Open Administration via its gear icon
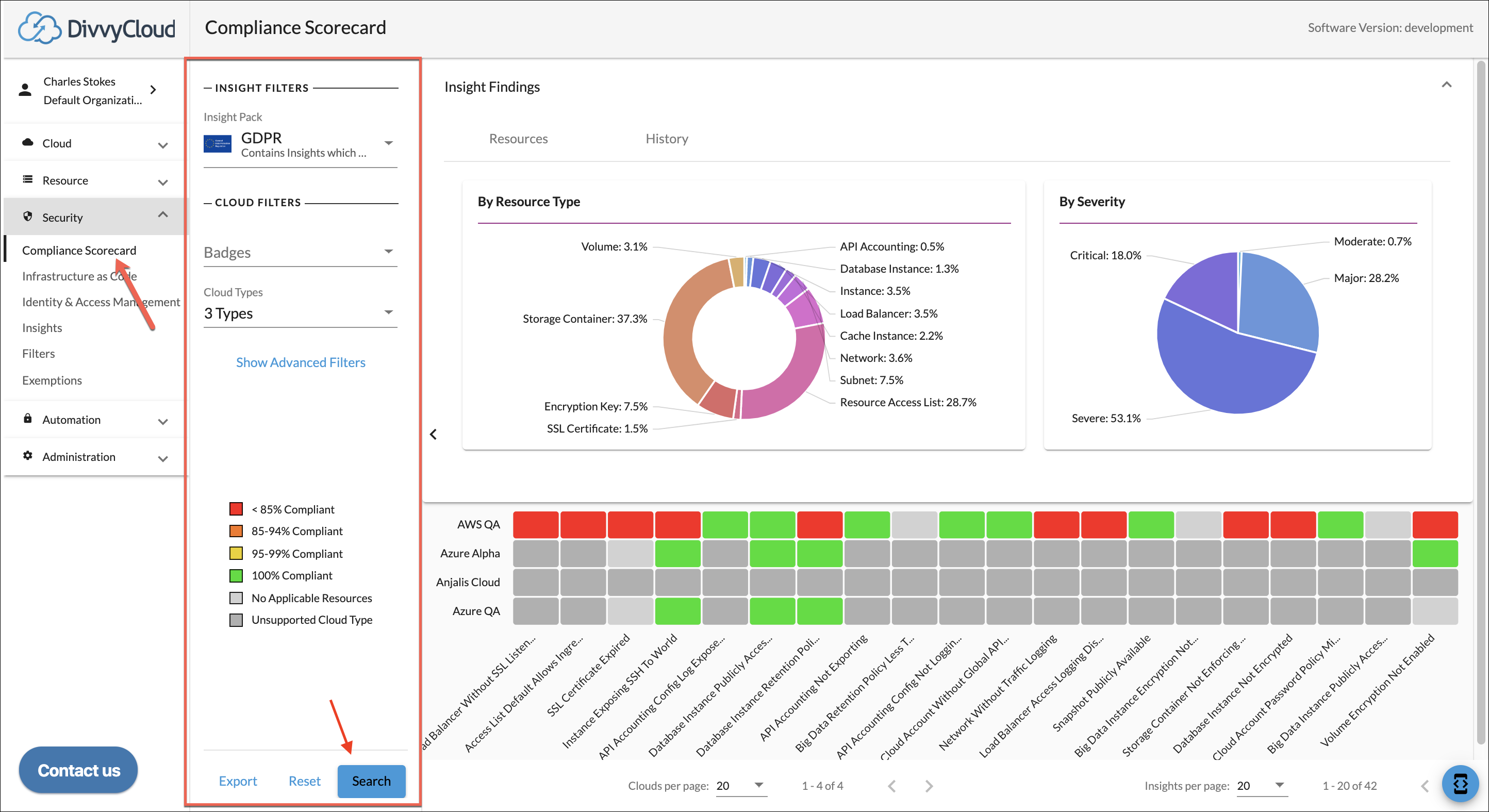Viewport: 1489px width, 812px height. [x=28, y=456]
